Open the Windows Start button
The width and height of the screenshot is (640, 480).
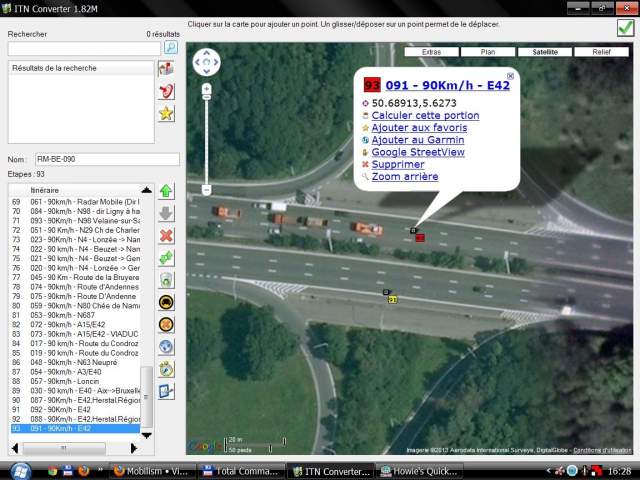pyautogui.click(x=20, y=469)
